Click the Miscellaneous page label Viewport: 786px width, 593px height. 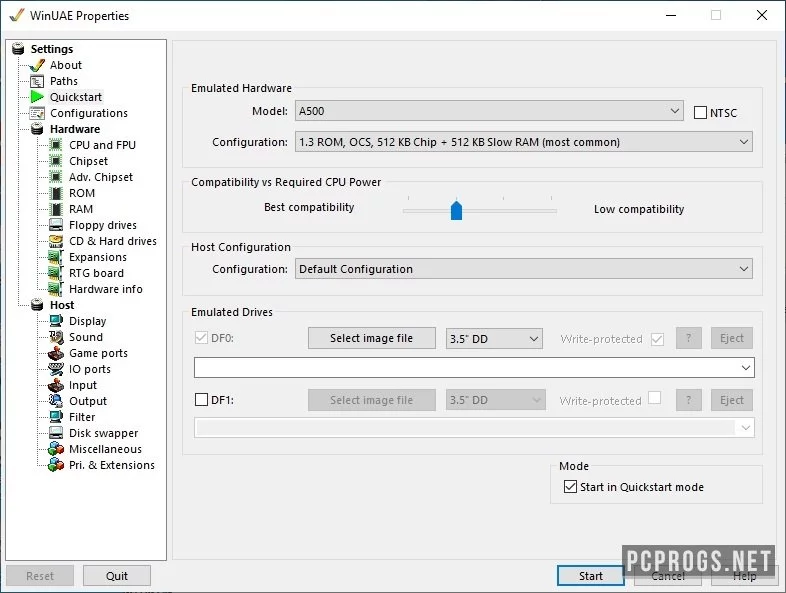[x=105, y=449]
